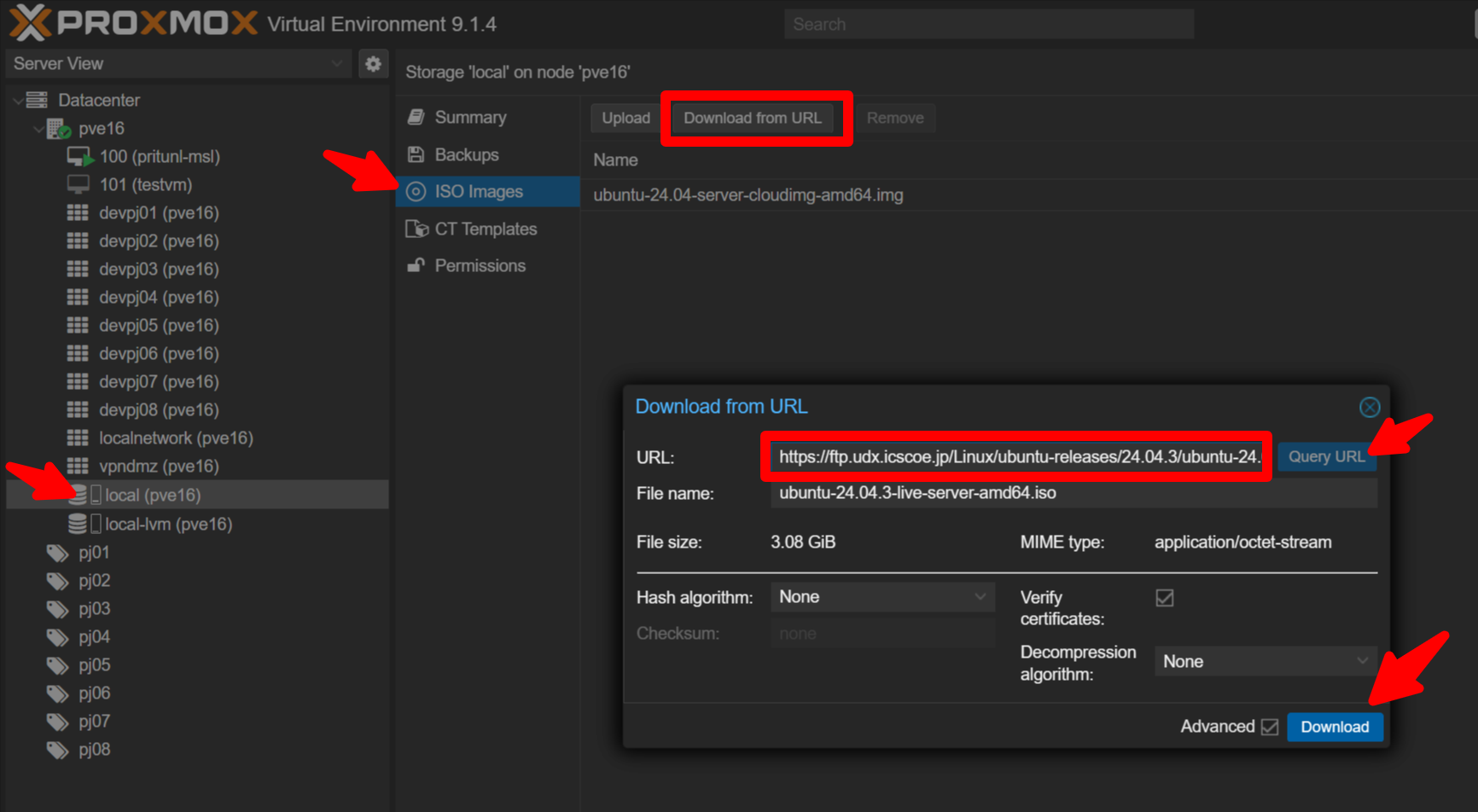The height and width of the screenshot is (812, 1478).
Task: Select the monitor icon for VM 101 testvm
Action: click(x=79, y=184)
